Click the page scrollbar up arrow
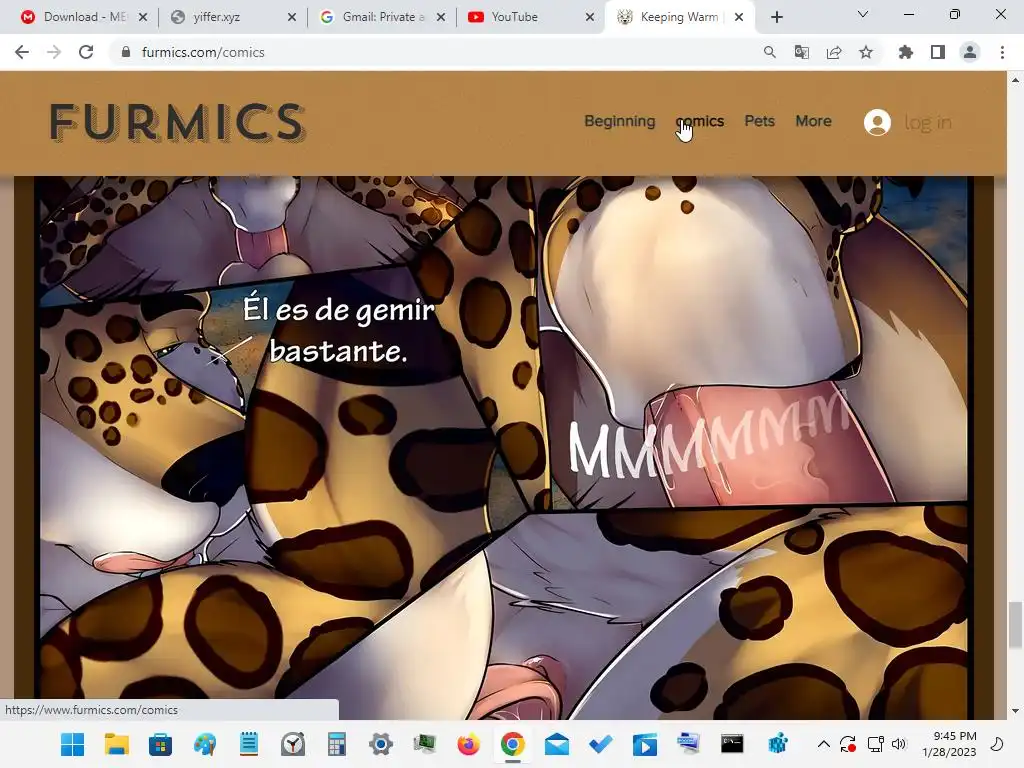The height and width of the screenshot is (768, 1024). tap(1015, 80)
